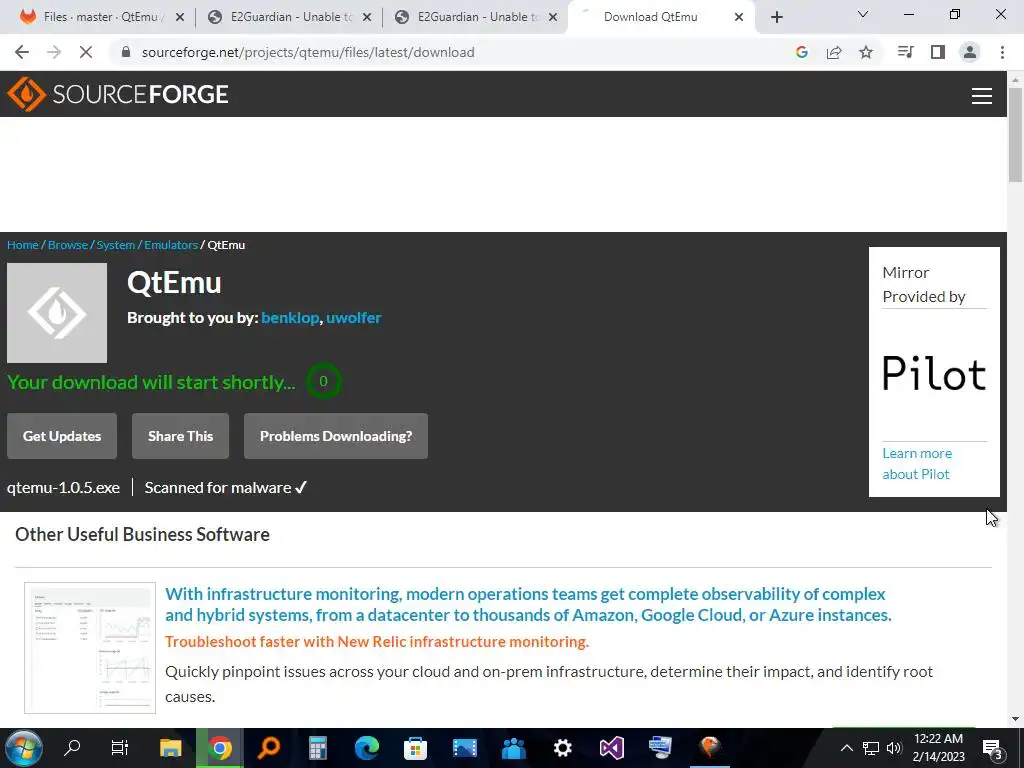Image resolution: width=1024 pixels, height=768 pixels.
Task: Click the forward navigation arrow
Action: tap(54, 52)
